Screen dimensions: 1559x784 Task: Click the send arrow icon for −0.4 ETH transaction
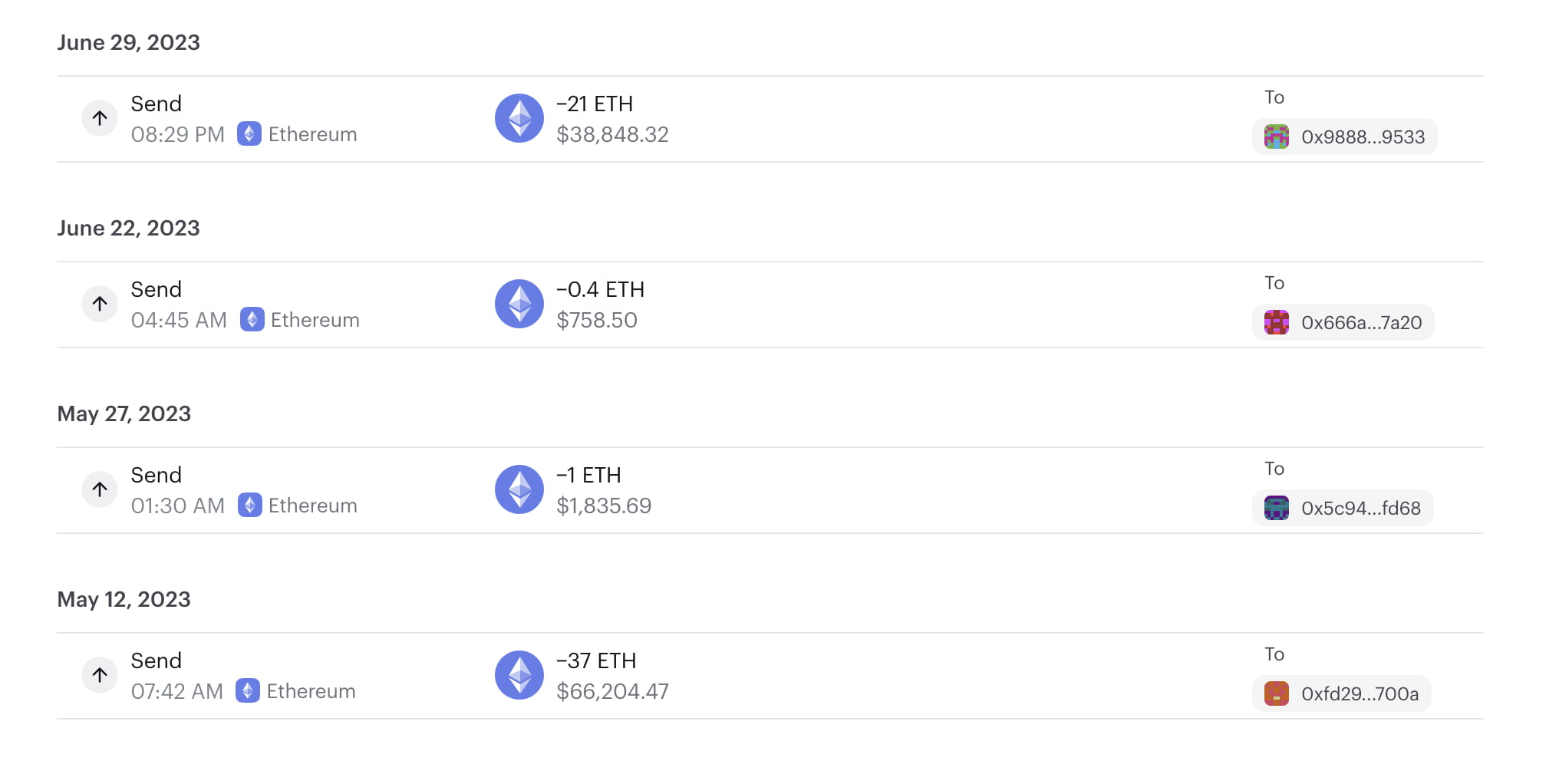100,304
